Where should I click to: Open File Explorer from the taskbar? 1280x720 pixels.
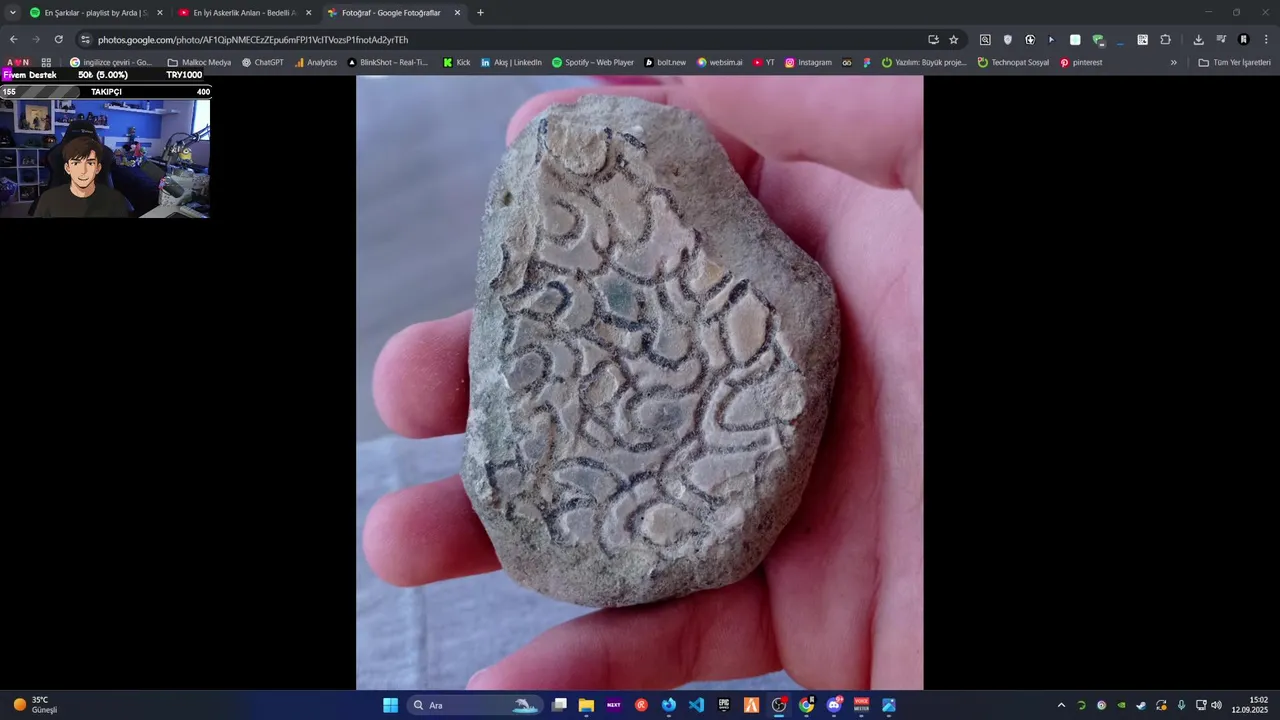click(x=586, y=705)
